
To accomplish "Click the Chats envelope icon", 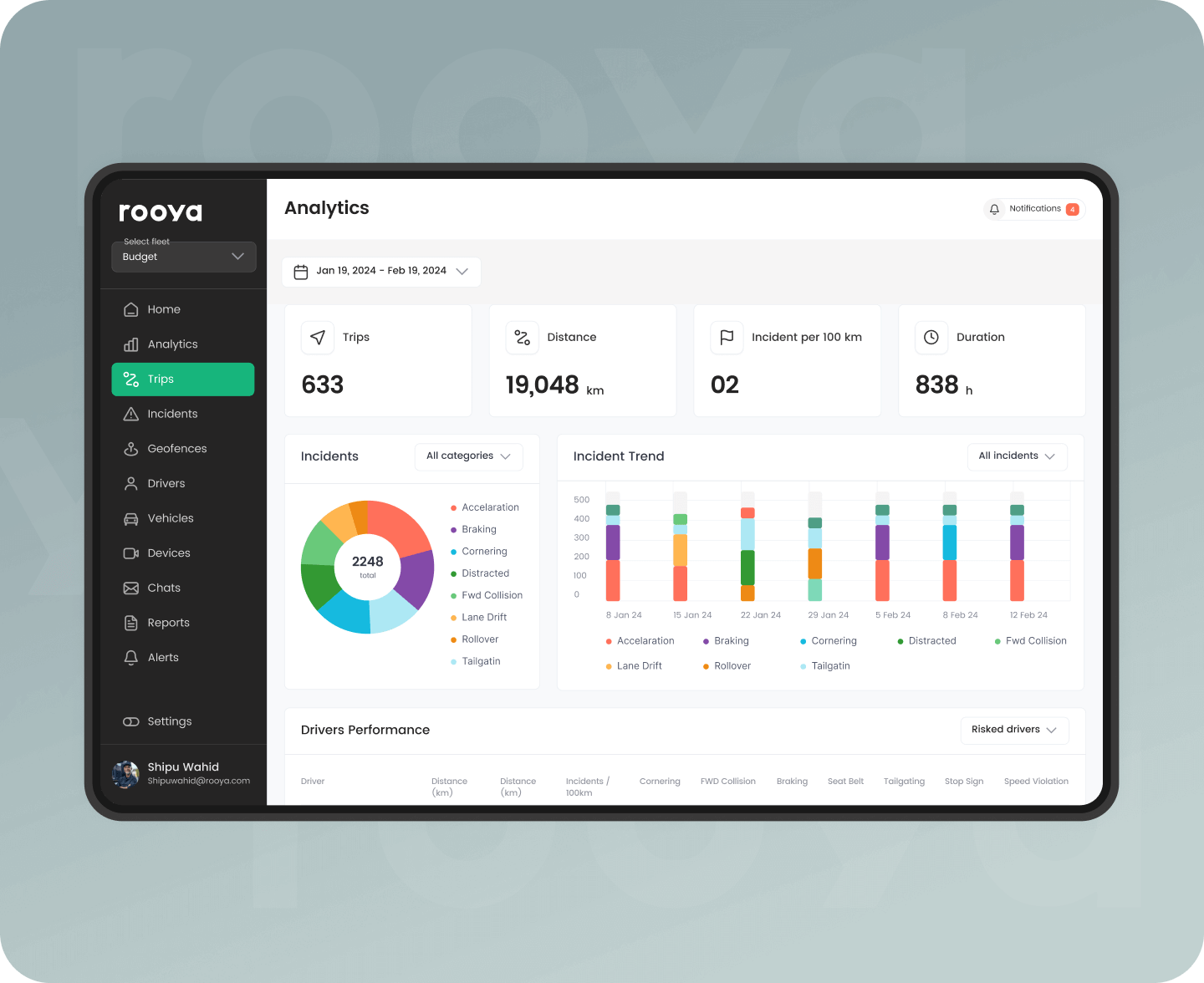I will [x=131, y=588].
